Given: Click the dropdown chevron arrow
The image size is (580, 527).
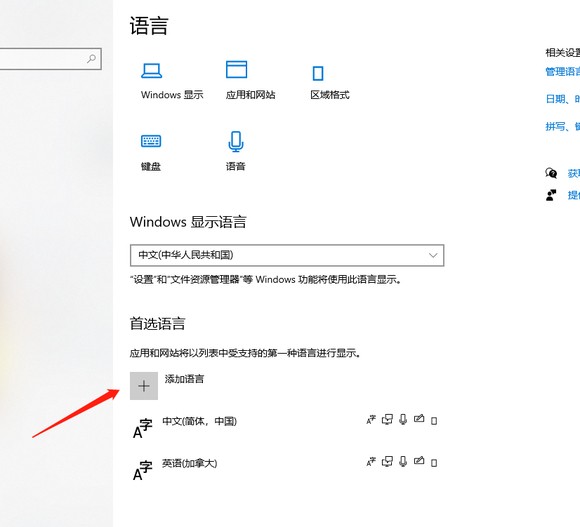Looking at the screenshot, I should pos(433,255).
